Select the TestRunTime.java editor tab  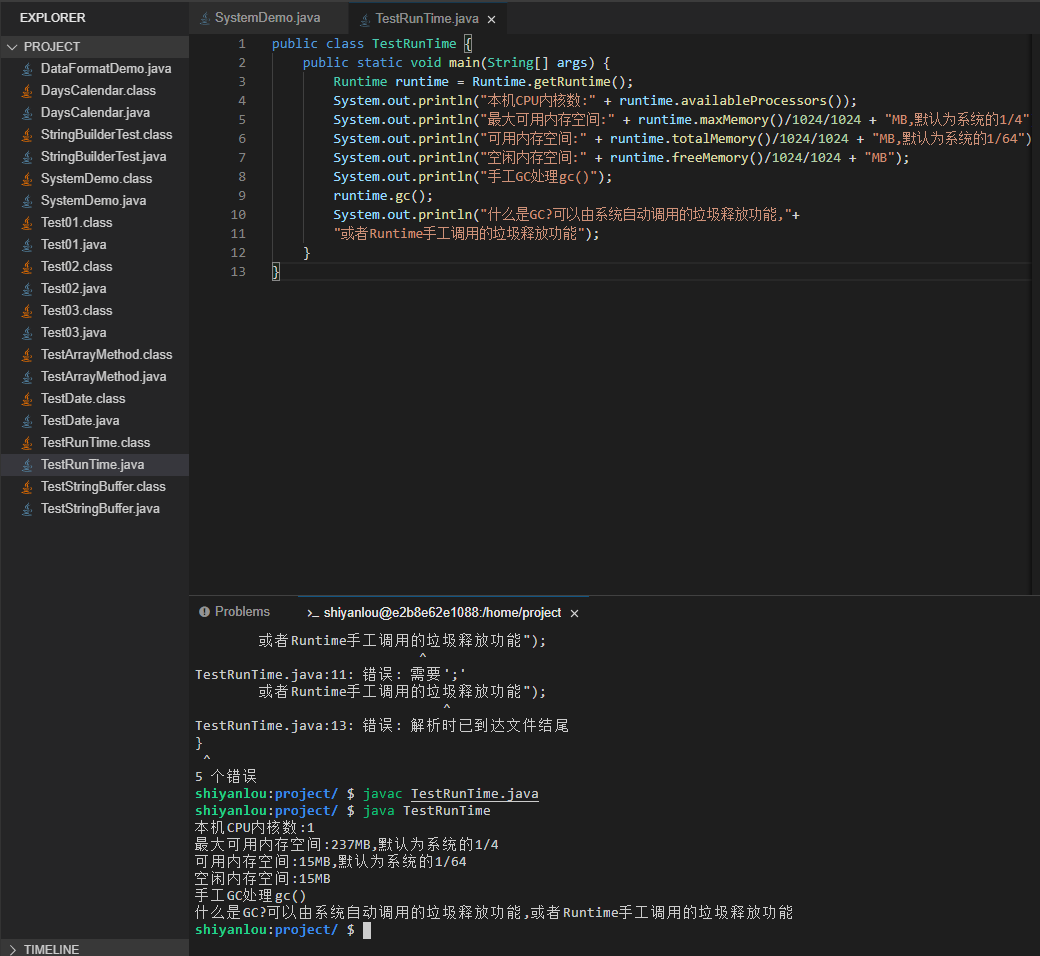click(427, 19)
